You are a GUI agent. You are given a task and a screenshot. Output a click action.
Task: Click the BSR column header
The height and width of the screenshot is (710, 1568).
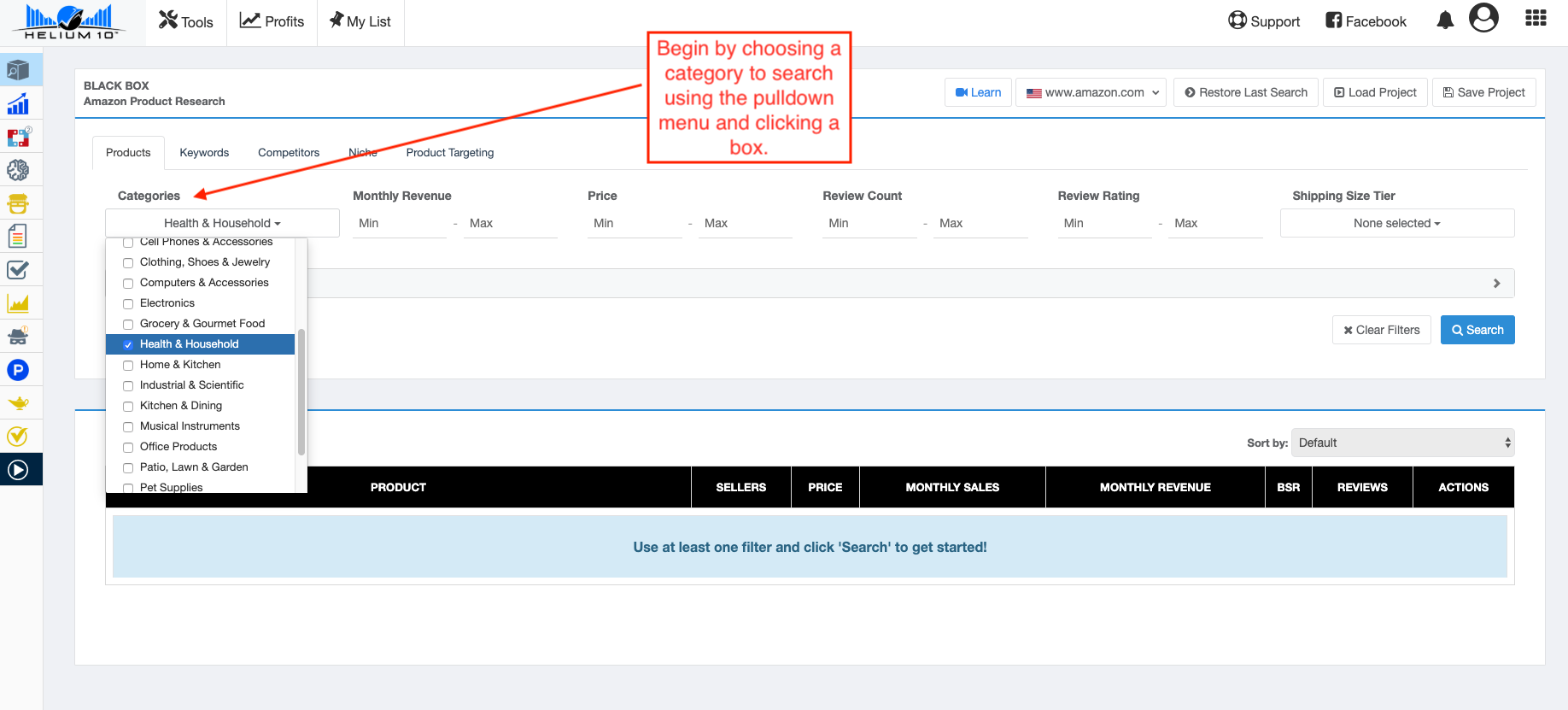(x=1289, y=487)
